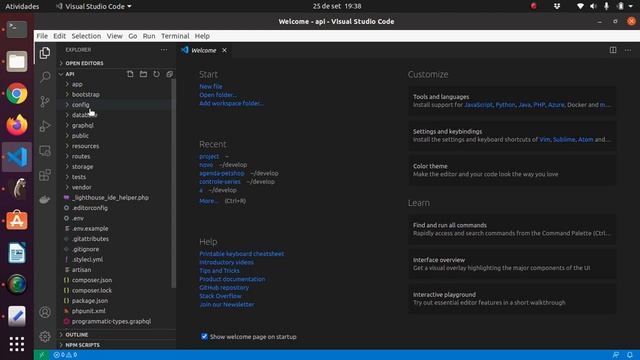Open the Accounts menu icon
640x360 pixels.
45,312
